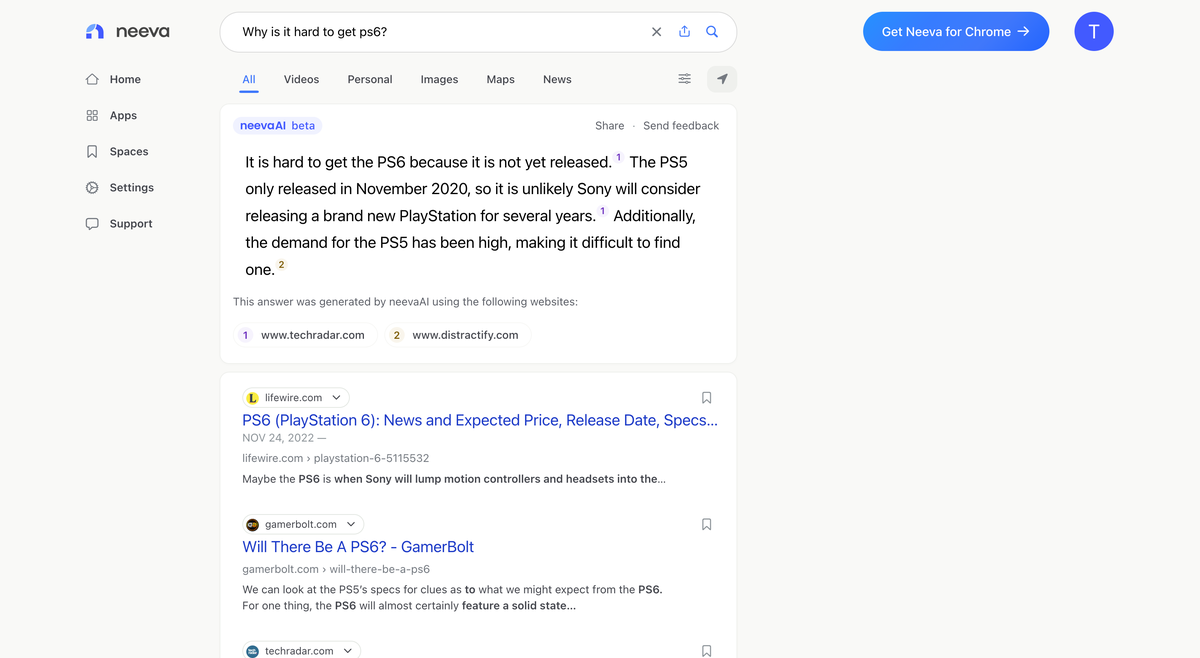
Task: Toggle the location arrow button
Action: pyautogui.click(x=722, y=79)
